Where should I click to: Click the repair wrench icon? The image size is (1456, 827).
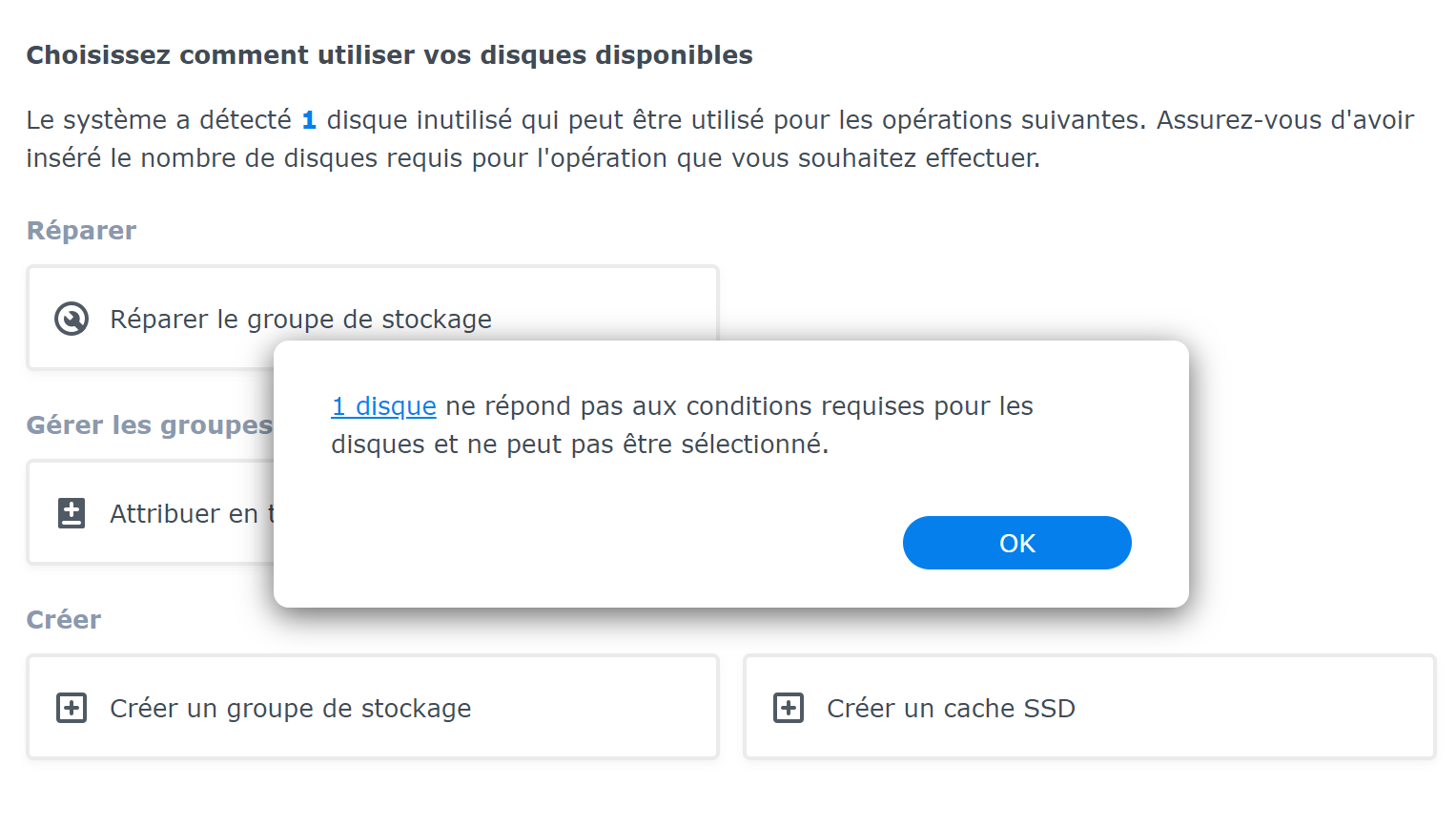tap(72, 319)
